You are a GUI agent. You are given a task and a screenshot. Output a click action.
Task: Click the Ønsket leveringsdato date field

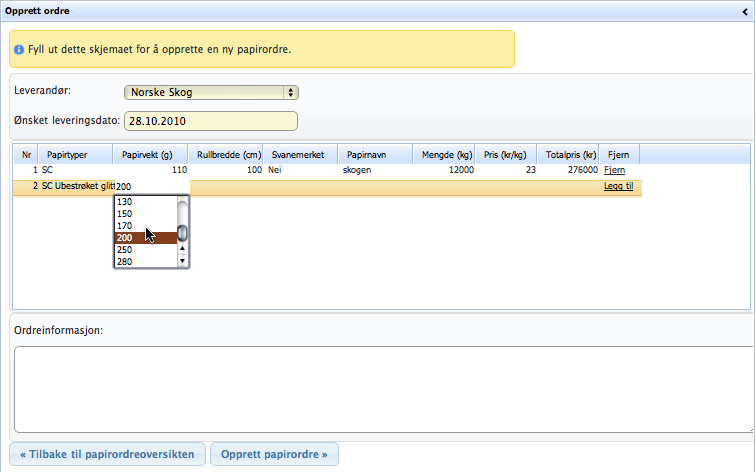(x=210, y=121)
